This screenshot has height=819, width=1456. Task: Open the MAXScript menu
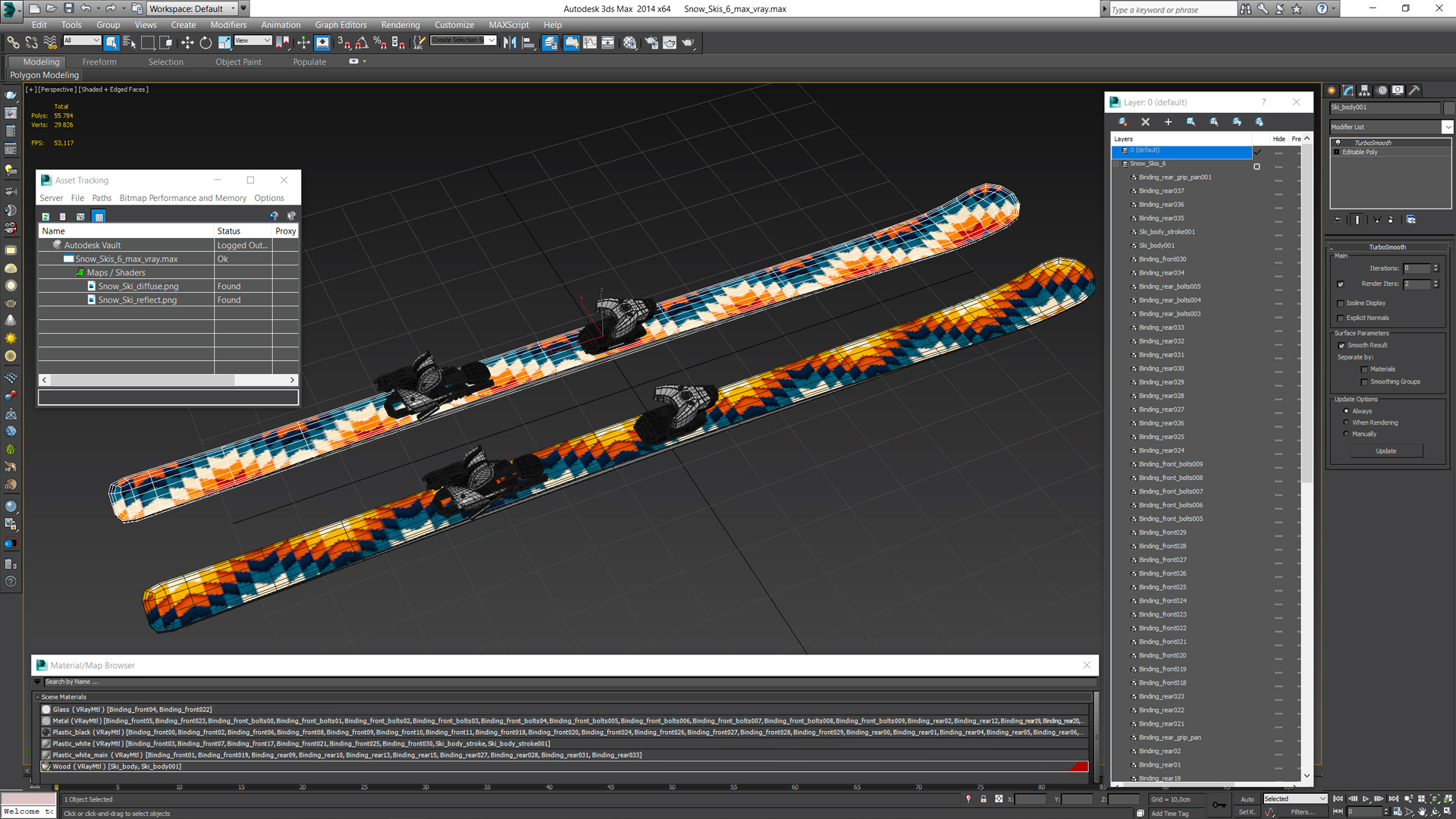pos(509,25)
